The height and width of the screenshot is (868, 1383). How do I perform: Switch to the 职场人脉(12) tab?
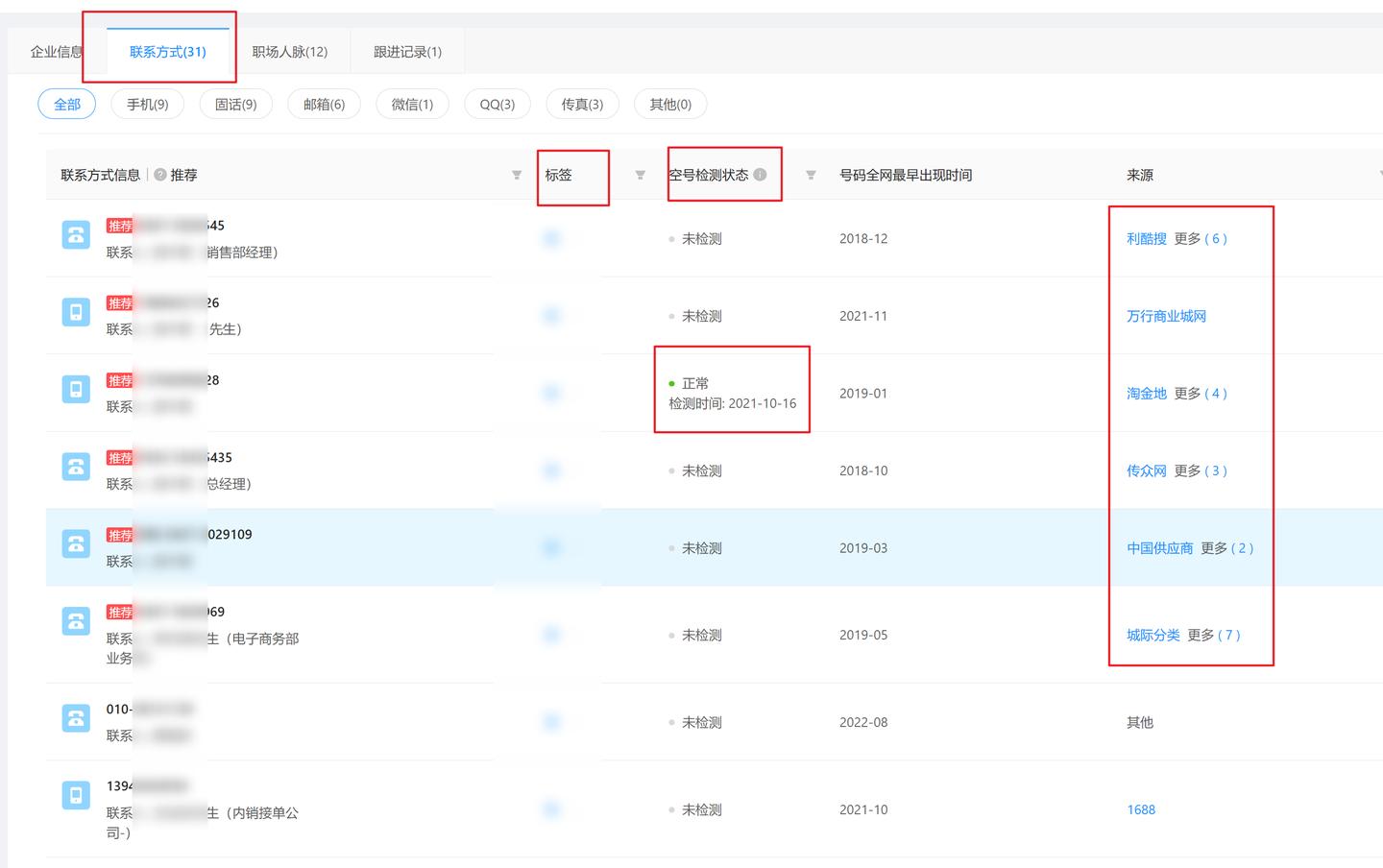[291, 52]
